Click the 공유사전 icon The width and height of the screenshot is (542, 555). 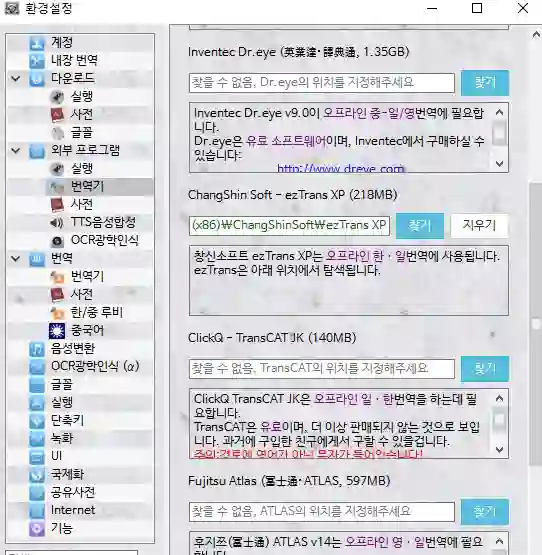pos(37,493)
